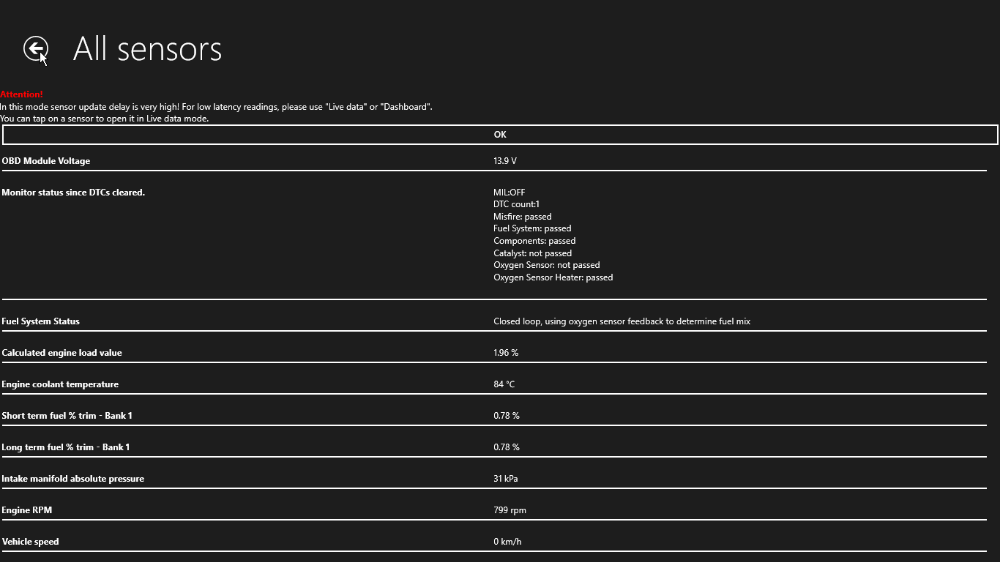Select Monitor status since DTCs cleared
1000x562 pixels.
click(73, 193)
